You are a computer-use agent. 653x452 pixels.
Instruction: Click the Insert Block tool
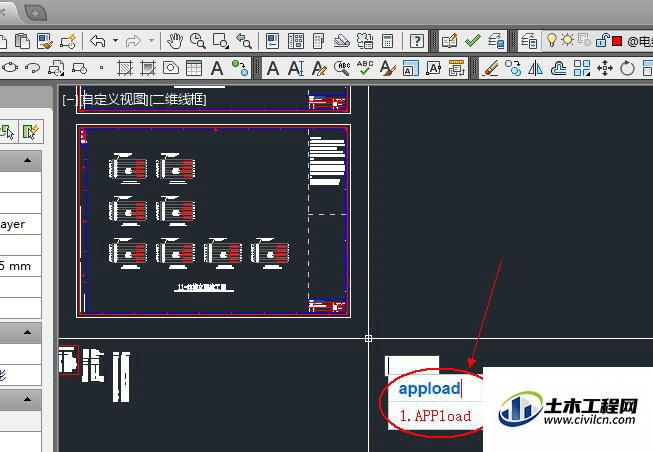click(56, 68)
